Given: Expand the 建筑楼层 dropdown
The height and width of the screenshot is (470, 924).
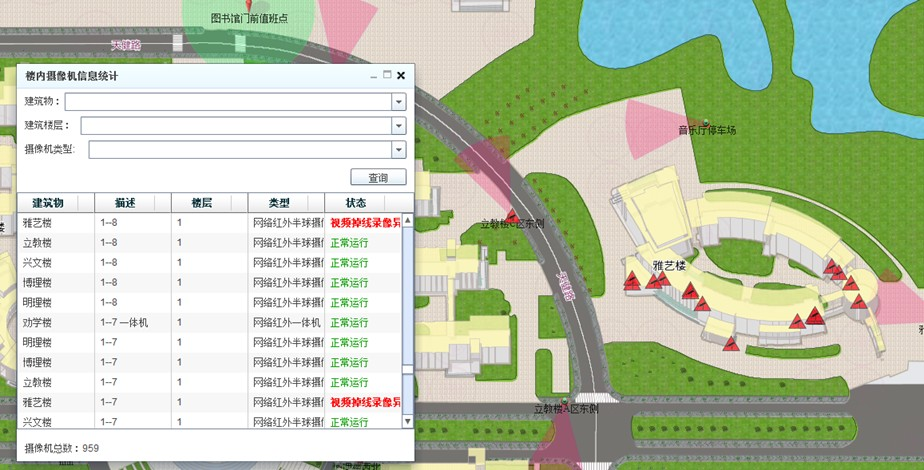Looking at the screenshot, I should coord(398,126).
